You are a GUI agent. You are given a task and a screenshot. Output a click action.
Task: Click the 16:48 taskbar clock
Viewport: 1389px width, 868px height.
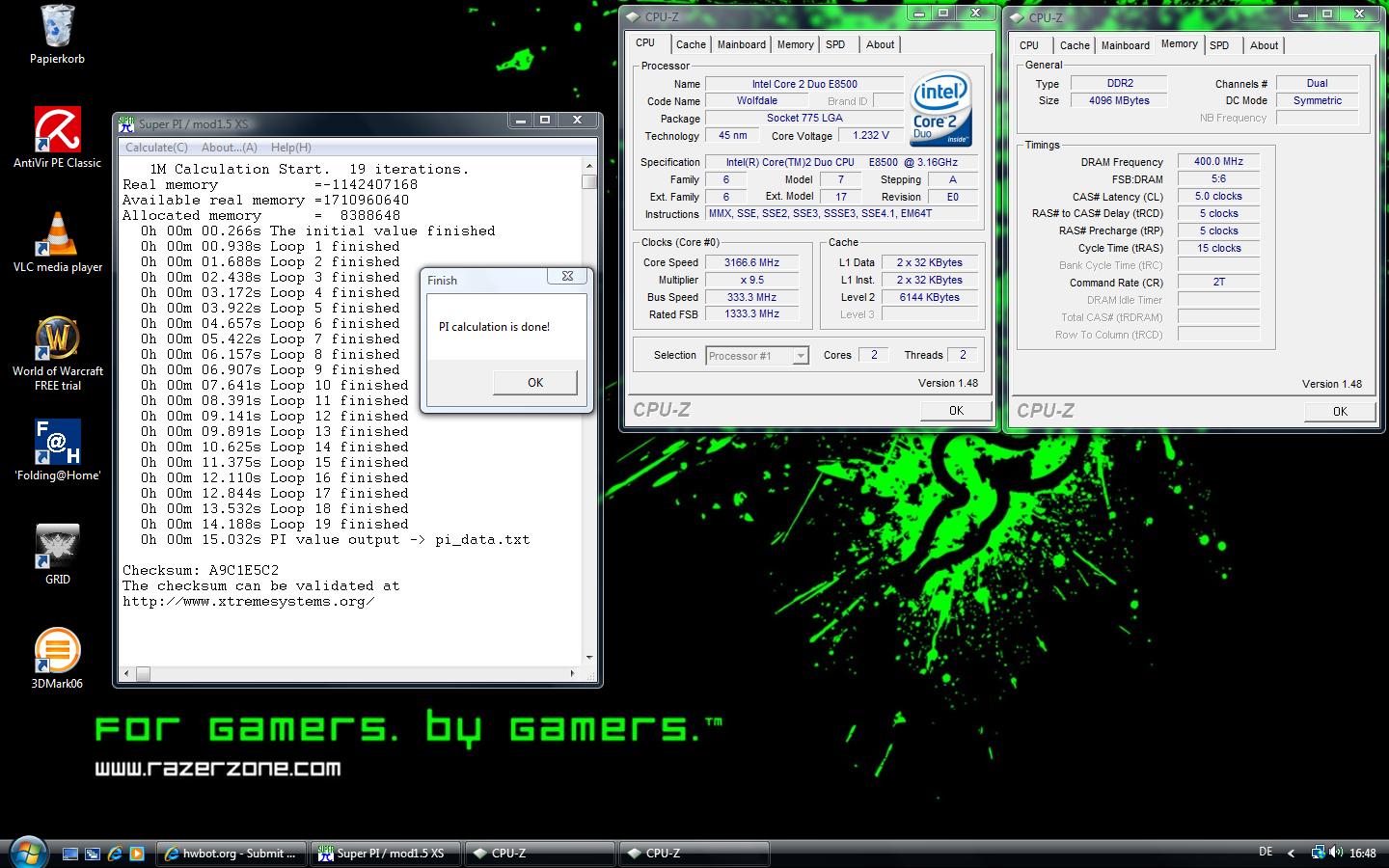point(1362,854)
